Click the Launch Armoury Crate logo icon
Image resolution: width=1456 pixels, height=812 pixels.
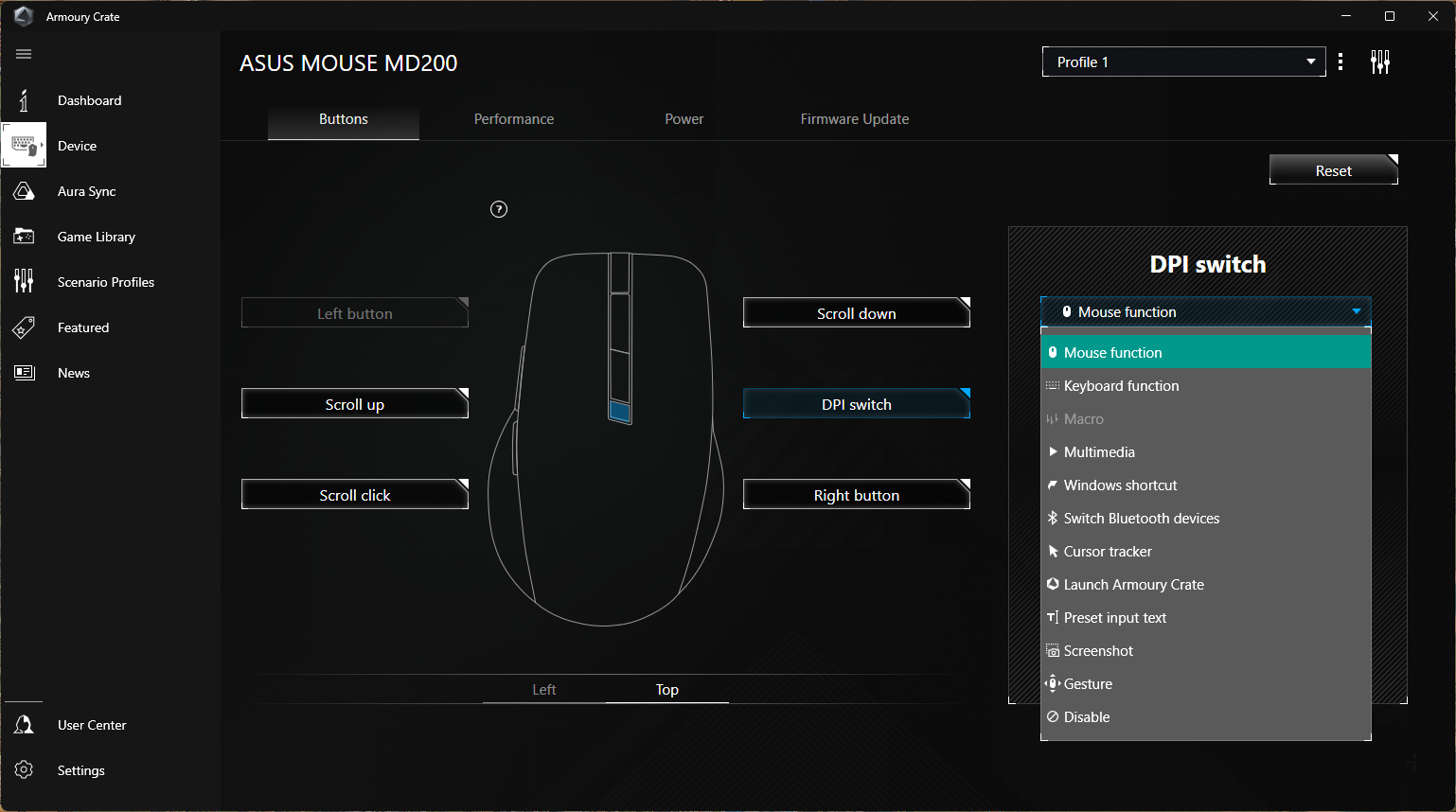click(1052, 584)
